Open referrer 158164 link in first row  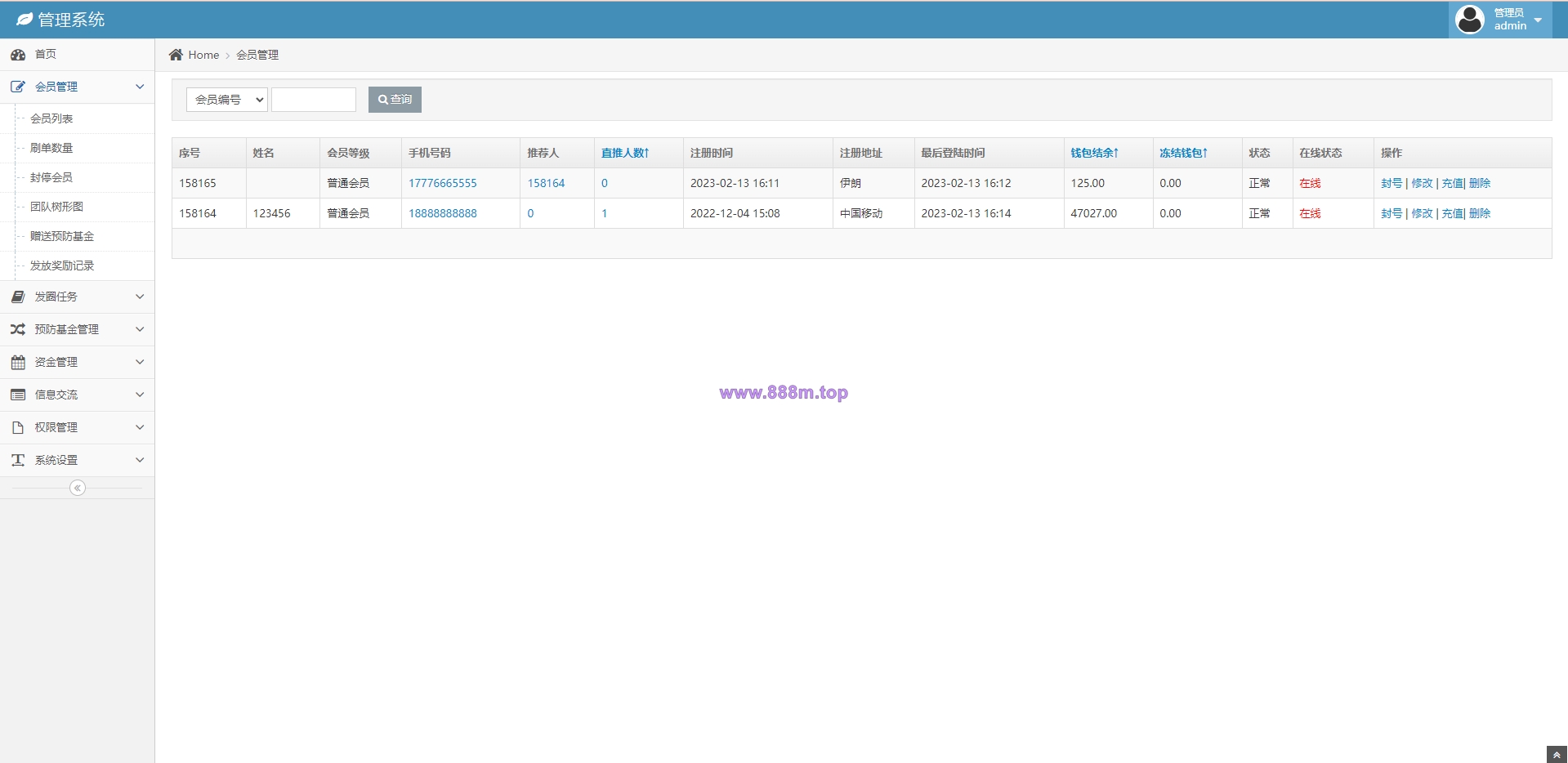(546, 183)
